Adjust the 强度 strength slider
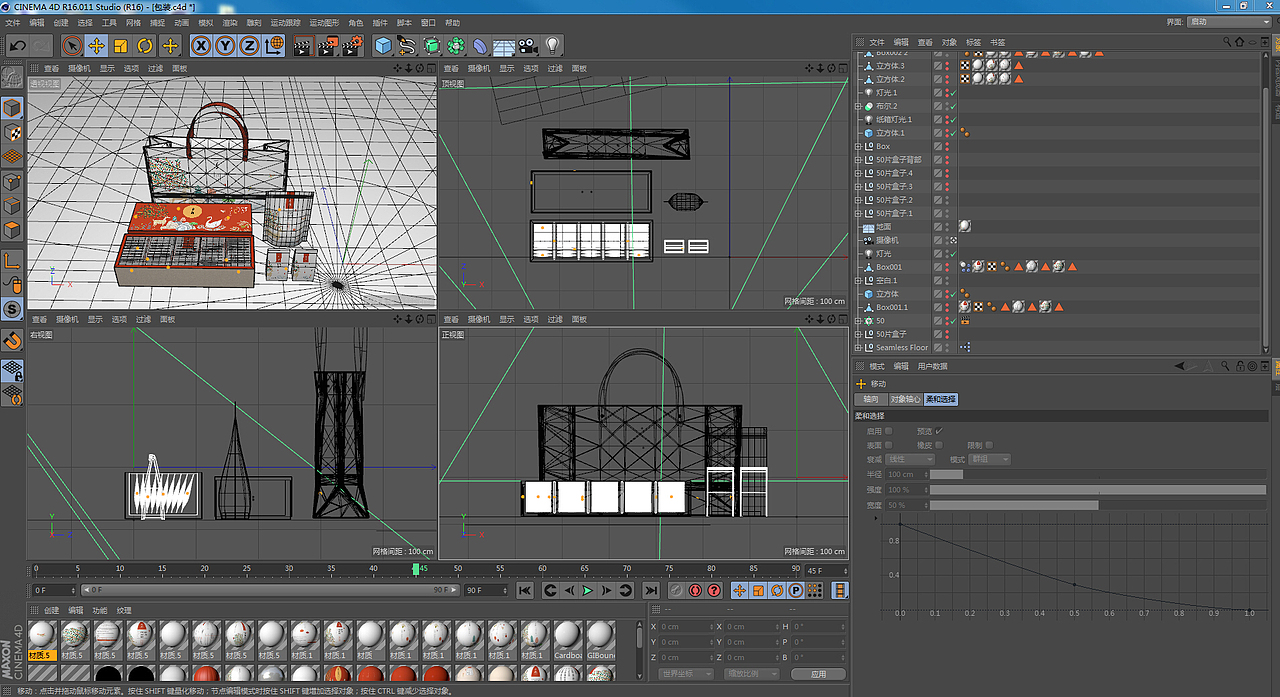The height and width of the screenshot is (697, 1280). coord(1098,489)
